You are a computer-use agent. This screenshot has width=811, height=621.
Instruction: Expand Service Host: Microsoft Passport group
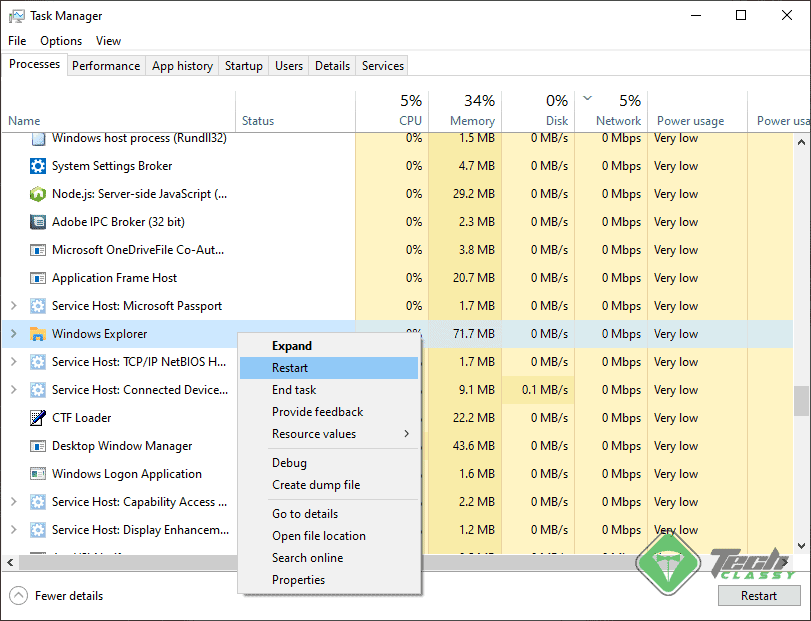[x=13, y=306]
